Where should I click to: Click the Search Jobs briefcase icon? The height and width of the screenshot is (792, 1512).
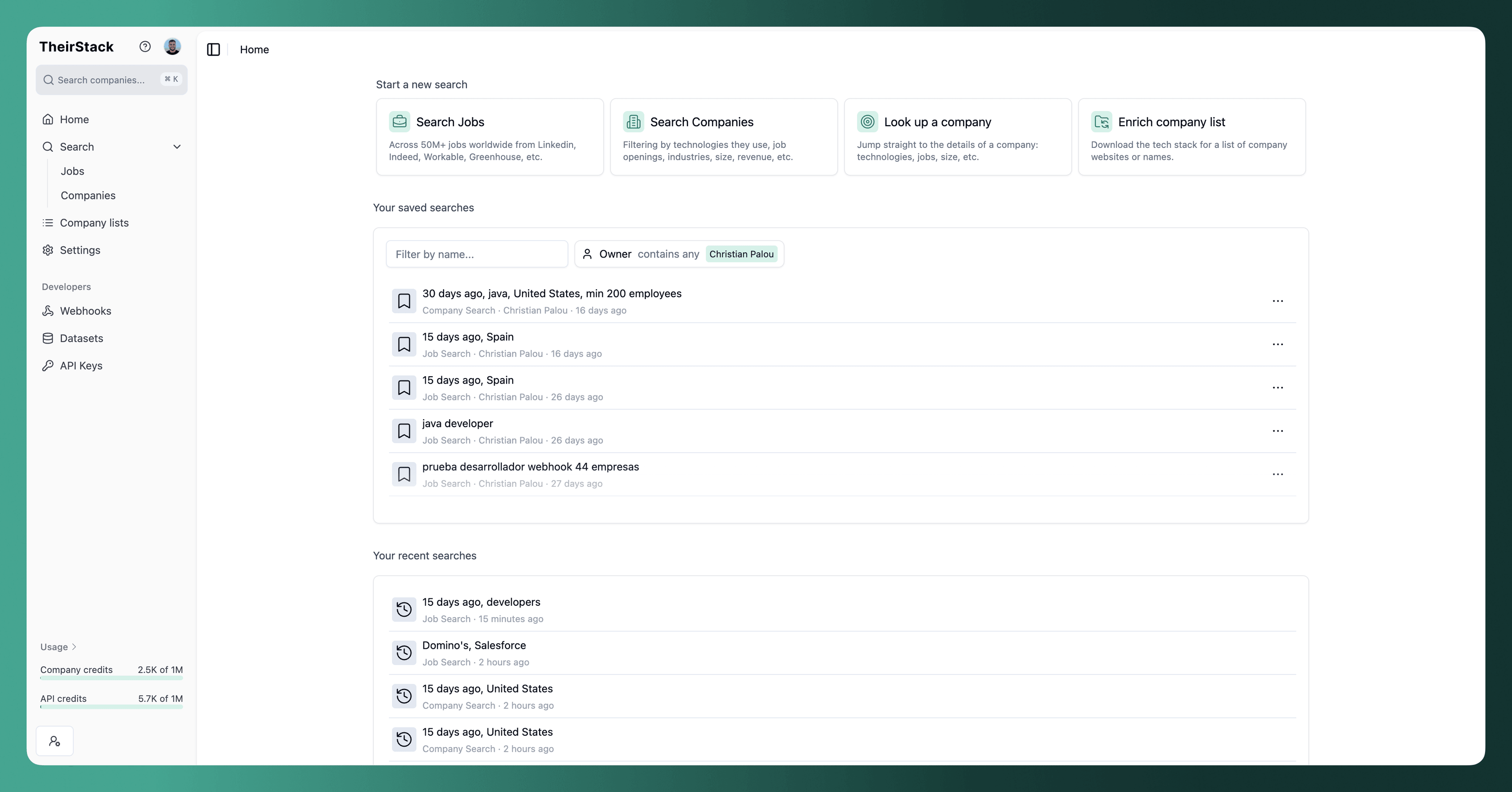pyautogui.click(x=399, y=121)
